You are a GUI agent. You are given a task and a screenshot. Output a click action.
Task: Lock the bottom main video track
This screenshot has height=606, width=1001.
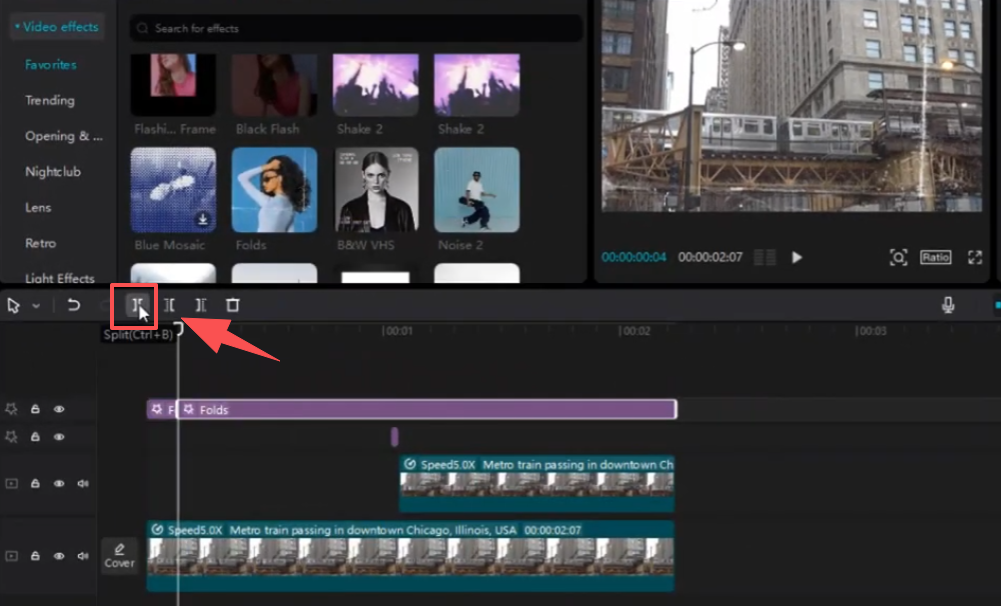click(x=35, y=555)
